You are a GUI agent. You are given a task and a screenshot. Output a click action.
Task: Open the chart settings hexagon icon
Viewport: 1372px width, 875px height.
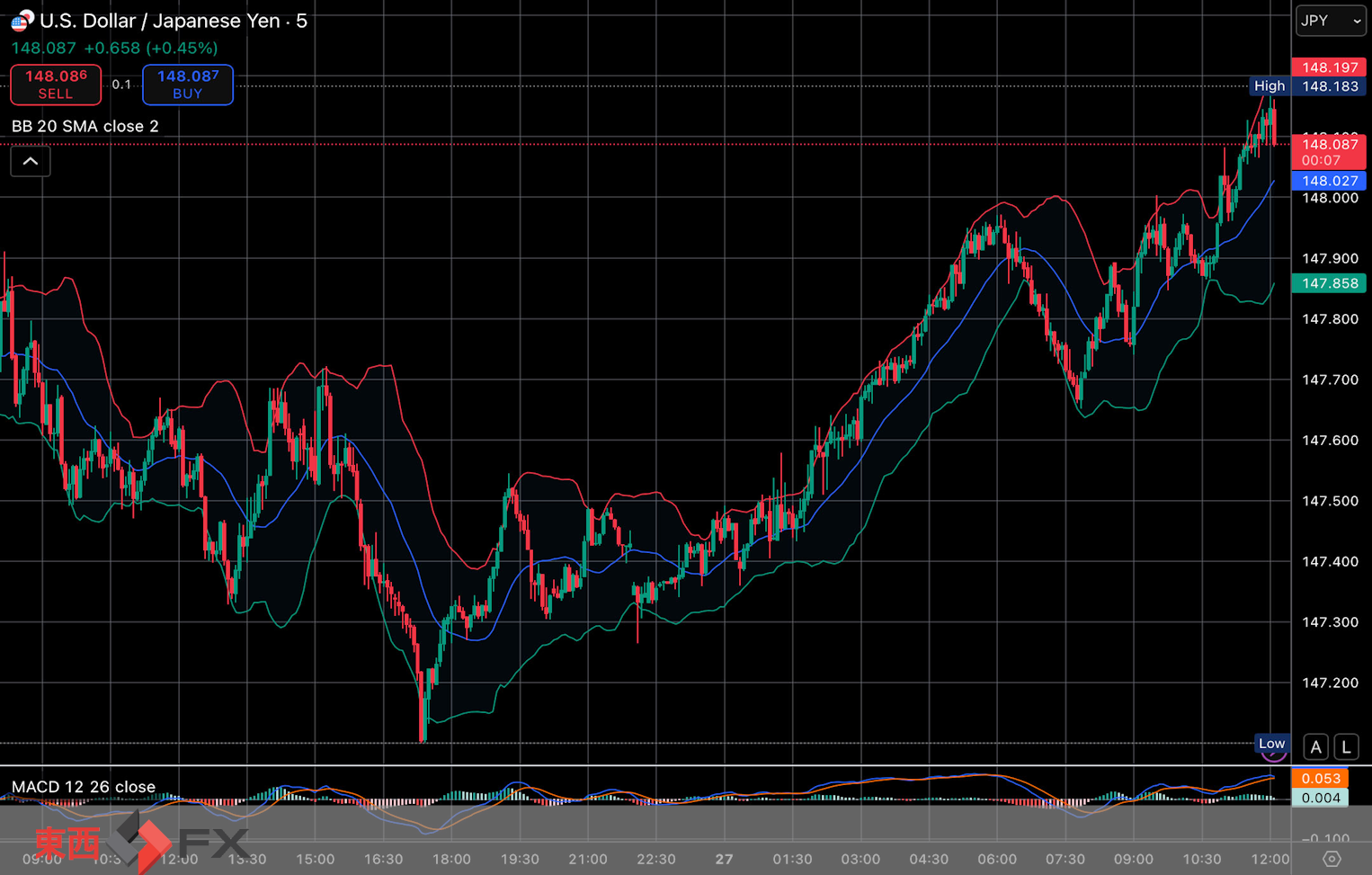point(1332,859)
